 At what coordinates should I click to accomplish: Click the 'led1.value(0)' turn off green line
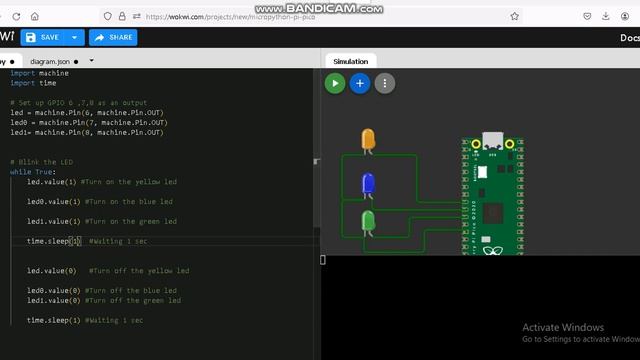104,300
